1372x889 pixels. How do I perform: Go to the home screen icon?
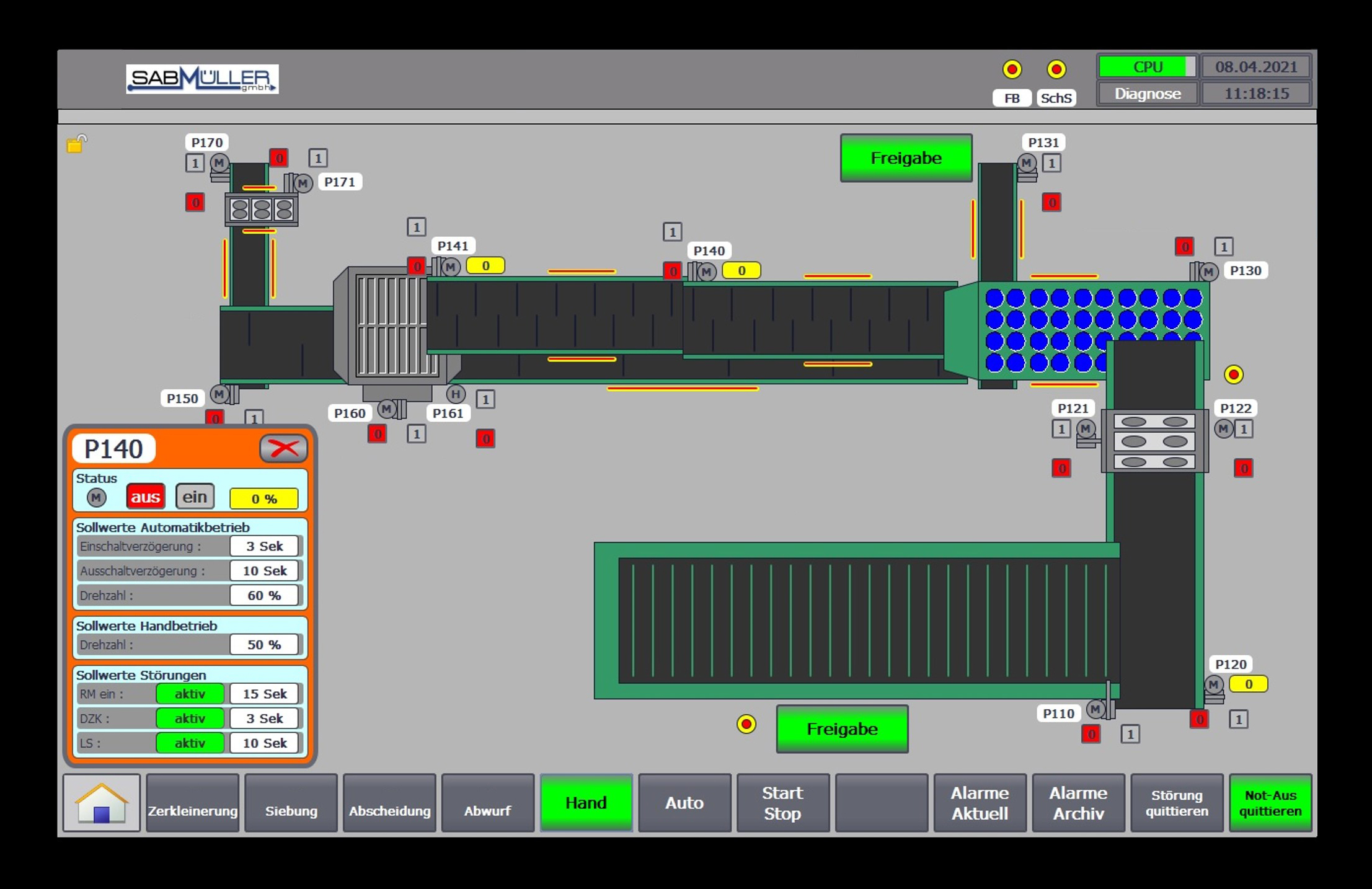click(102, 803)
